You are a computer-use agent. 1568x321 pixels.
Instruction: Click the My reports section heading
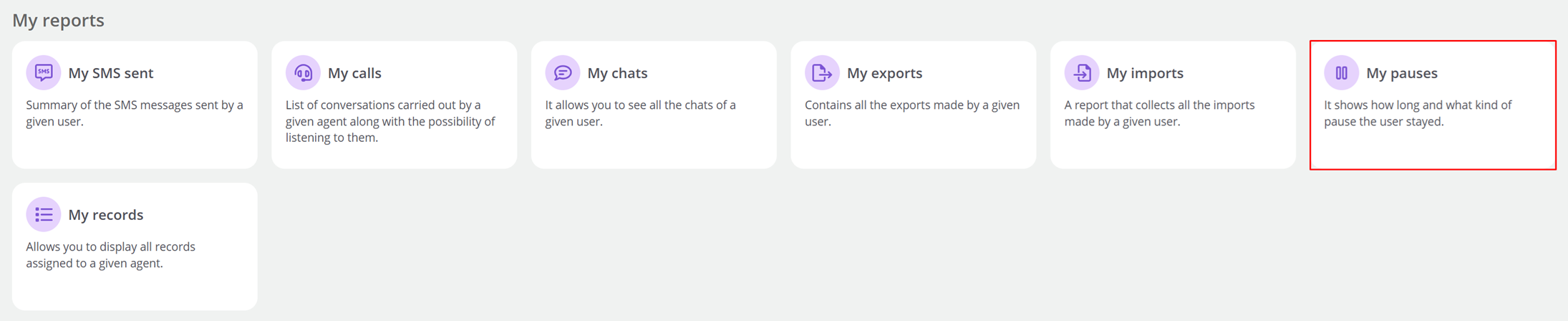click(x=58, y=20)
